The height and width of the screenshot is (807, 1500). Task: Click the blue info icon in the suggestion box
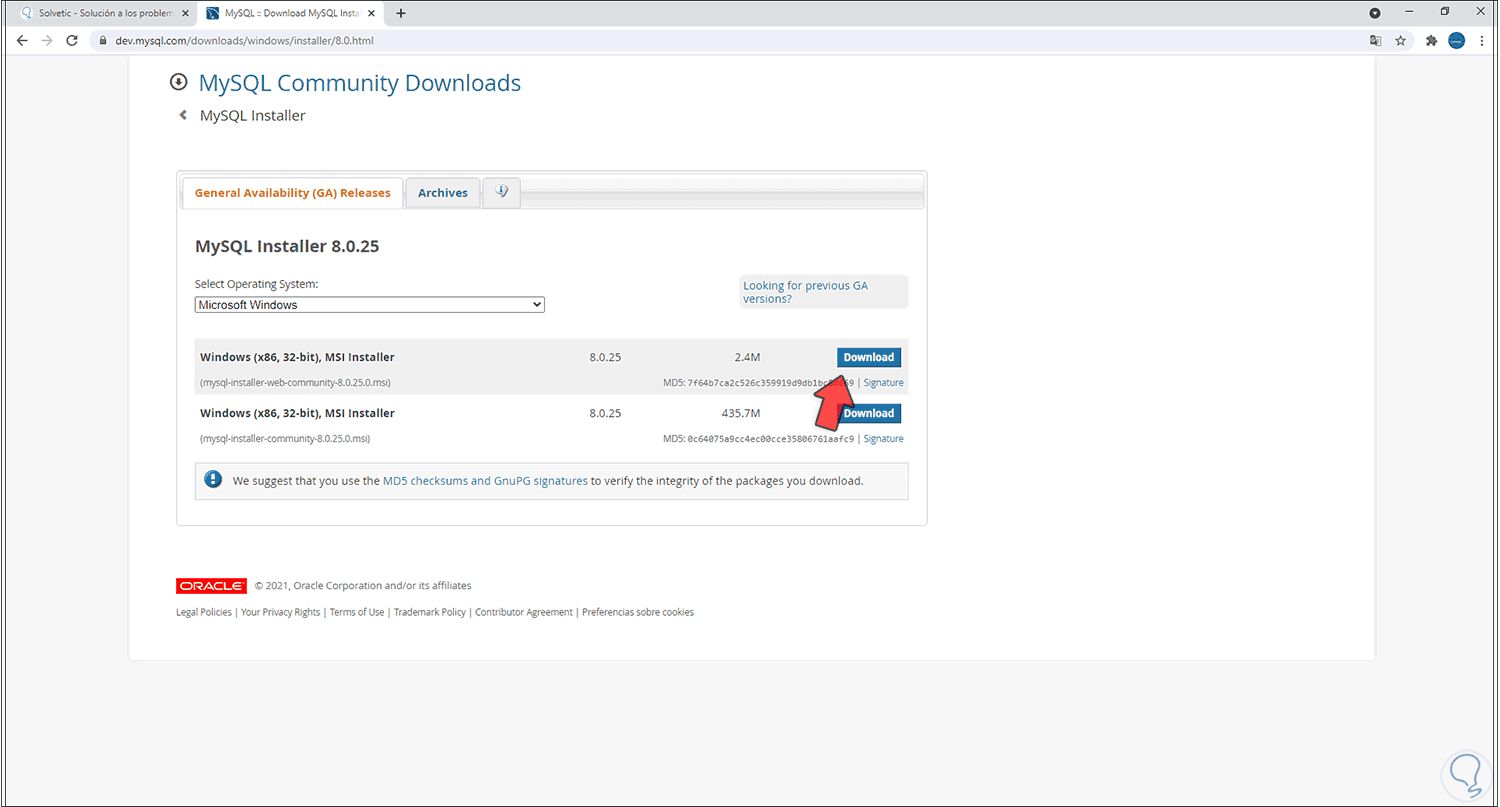213,479
